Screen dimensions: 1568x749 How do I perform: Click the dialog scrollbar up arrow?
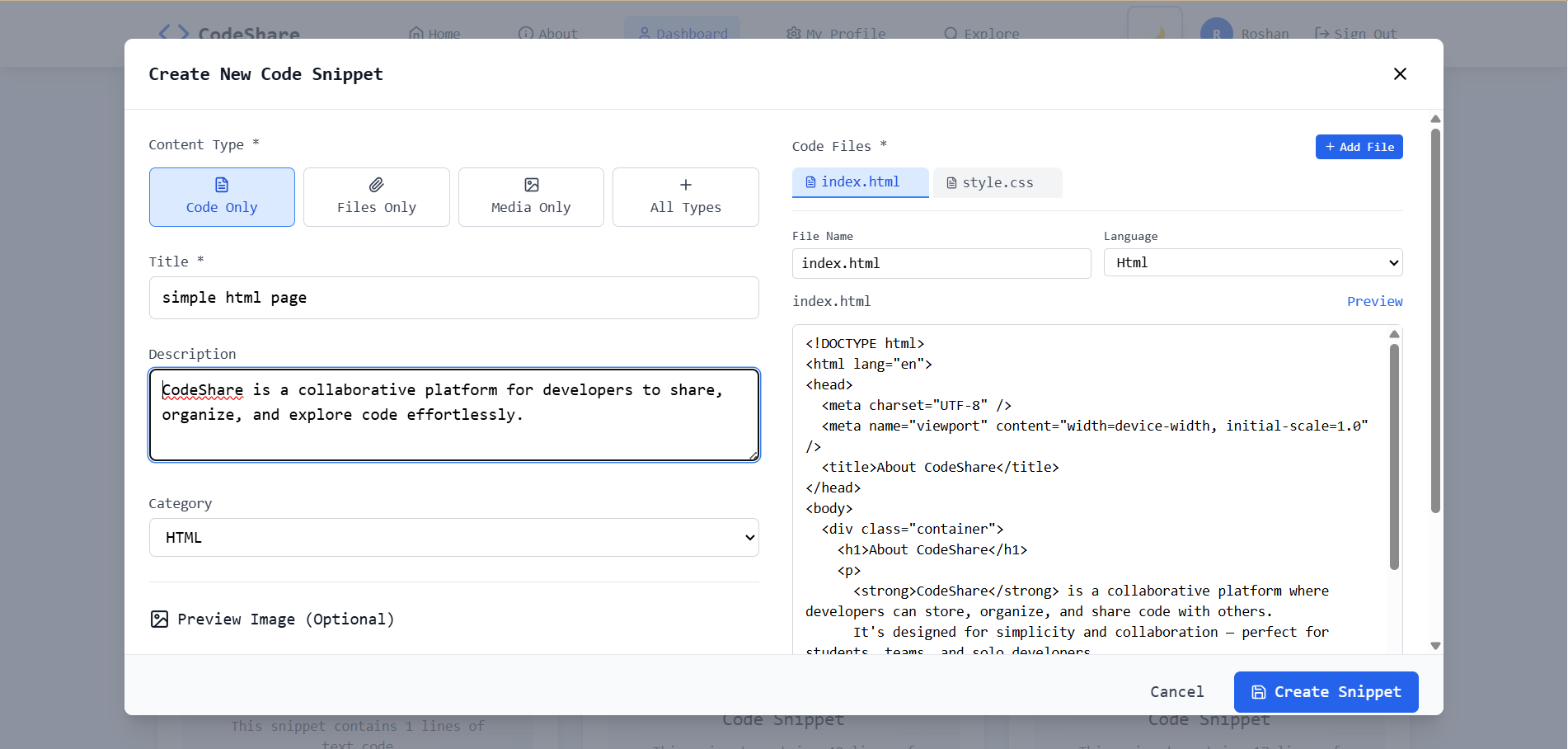point(1435,119)
